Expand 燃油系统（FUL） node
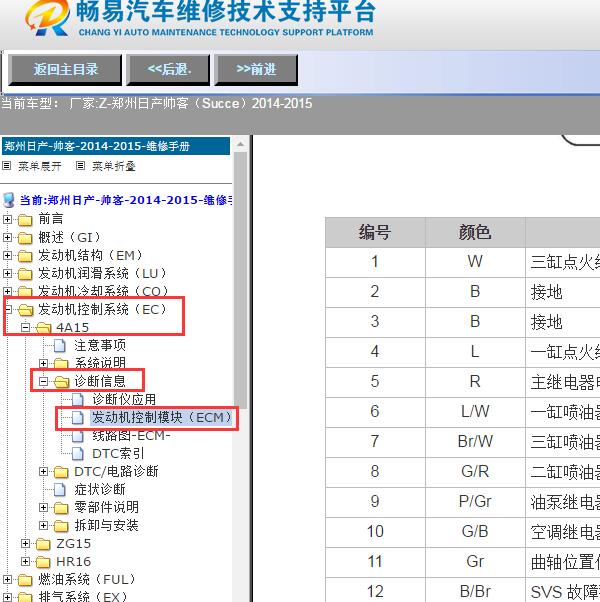This screenshot has width=600, height=602. 7,579
